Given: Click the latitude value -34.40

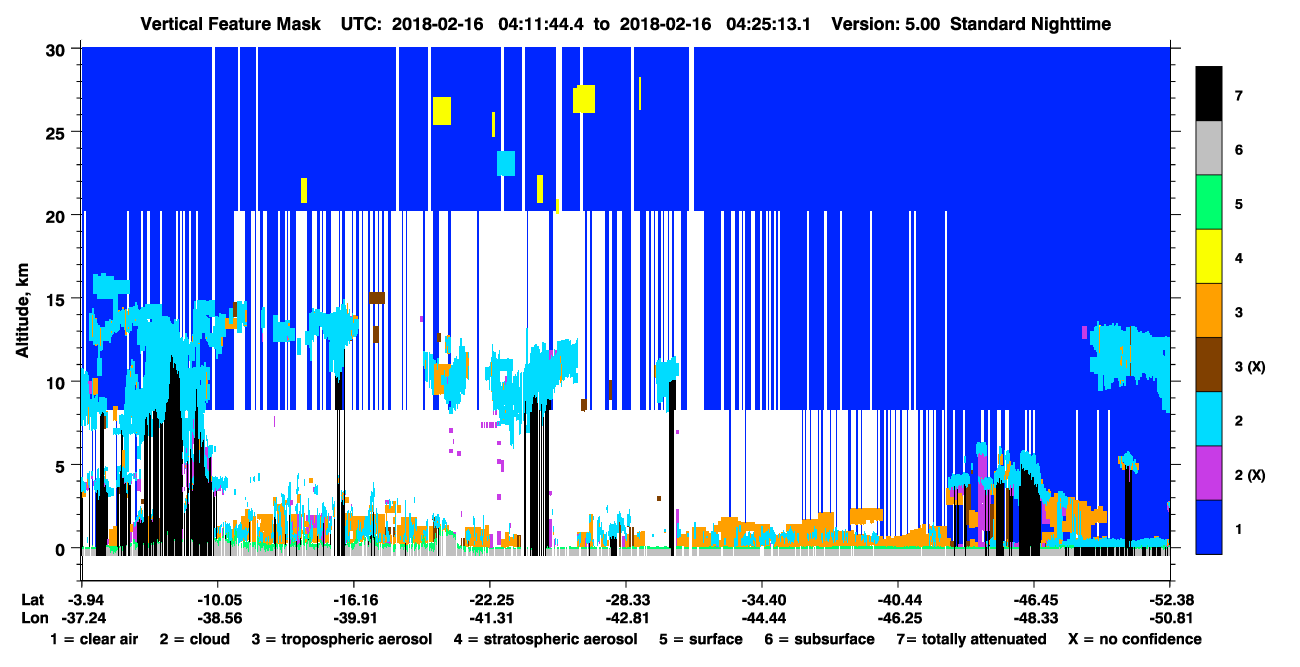Looking at the screenshot, I should (761, 599).
